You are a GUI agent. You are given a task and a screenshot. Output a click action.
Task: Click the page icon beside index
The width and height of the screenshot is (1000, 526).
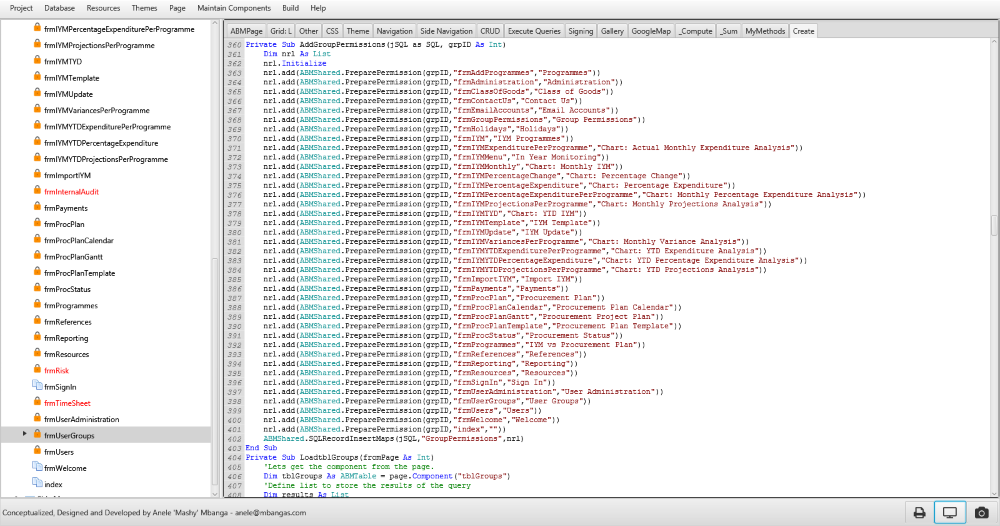[37, 483]
